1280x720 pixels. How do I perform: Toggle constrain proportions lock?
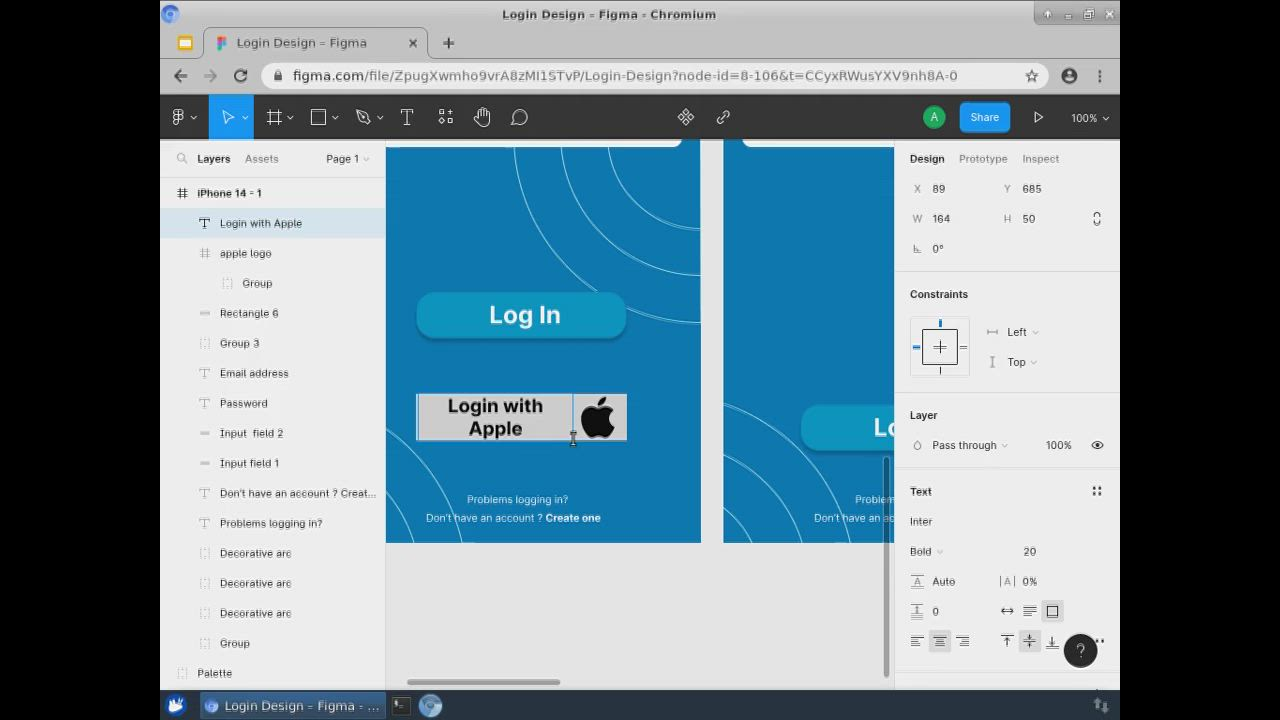pos(1097,218)
